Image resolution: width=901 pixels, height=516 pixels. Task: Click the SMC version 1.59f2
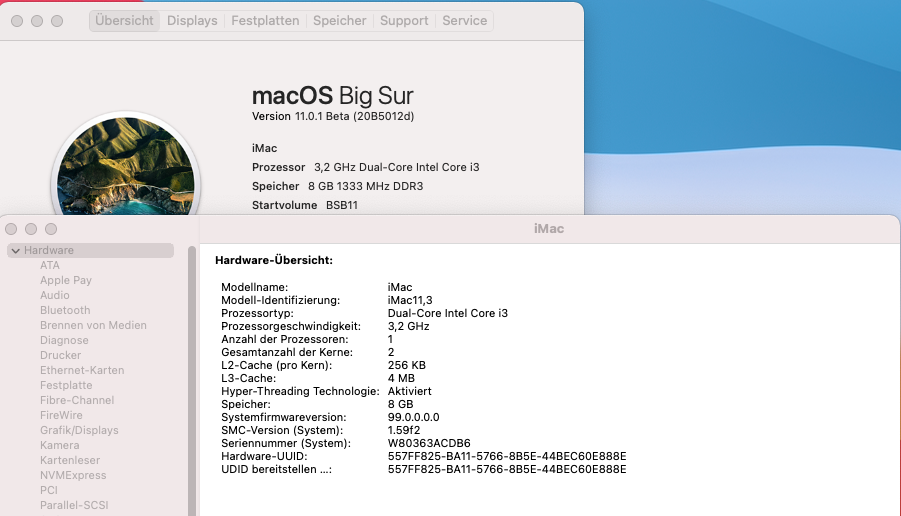tap(404, 430)
